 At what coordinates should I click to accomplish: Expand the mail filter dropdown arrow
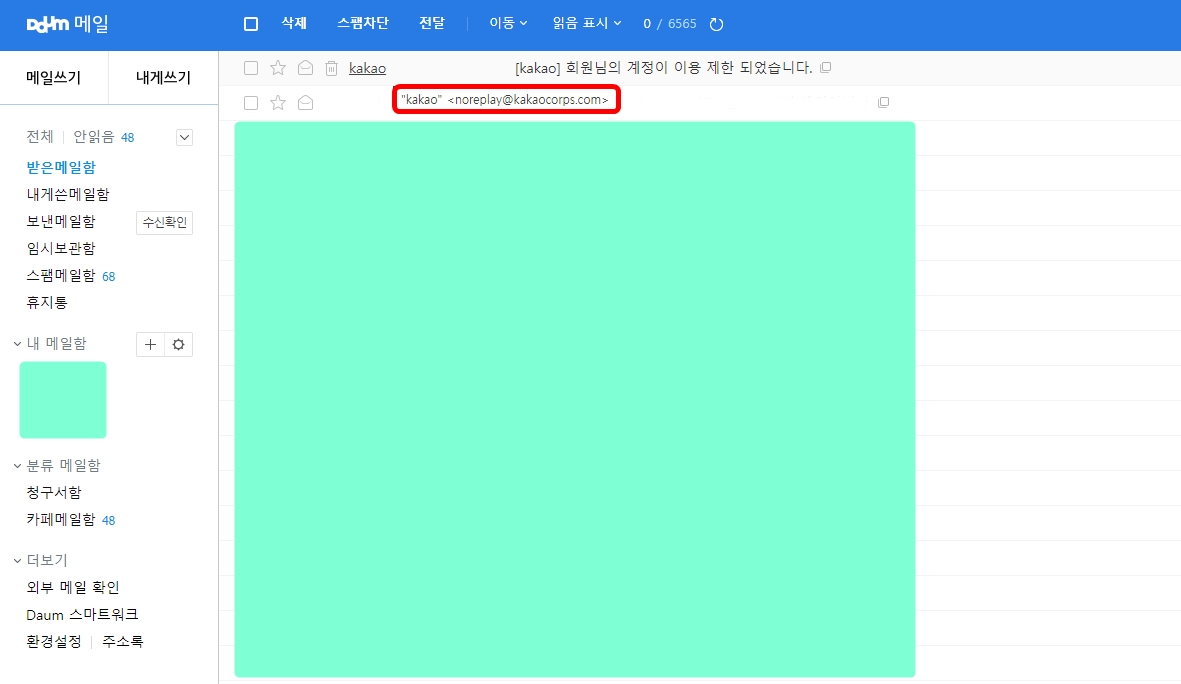tap(185, 137)
